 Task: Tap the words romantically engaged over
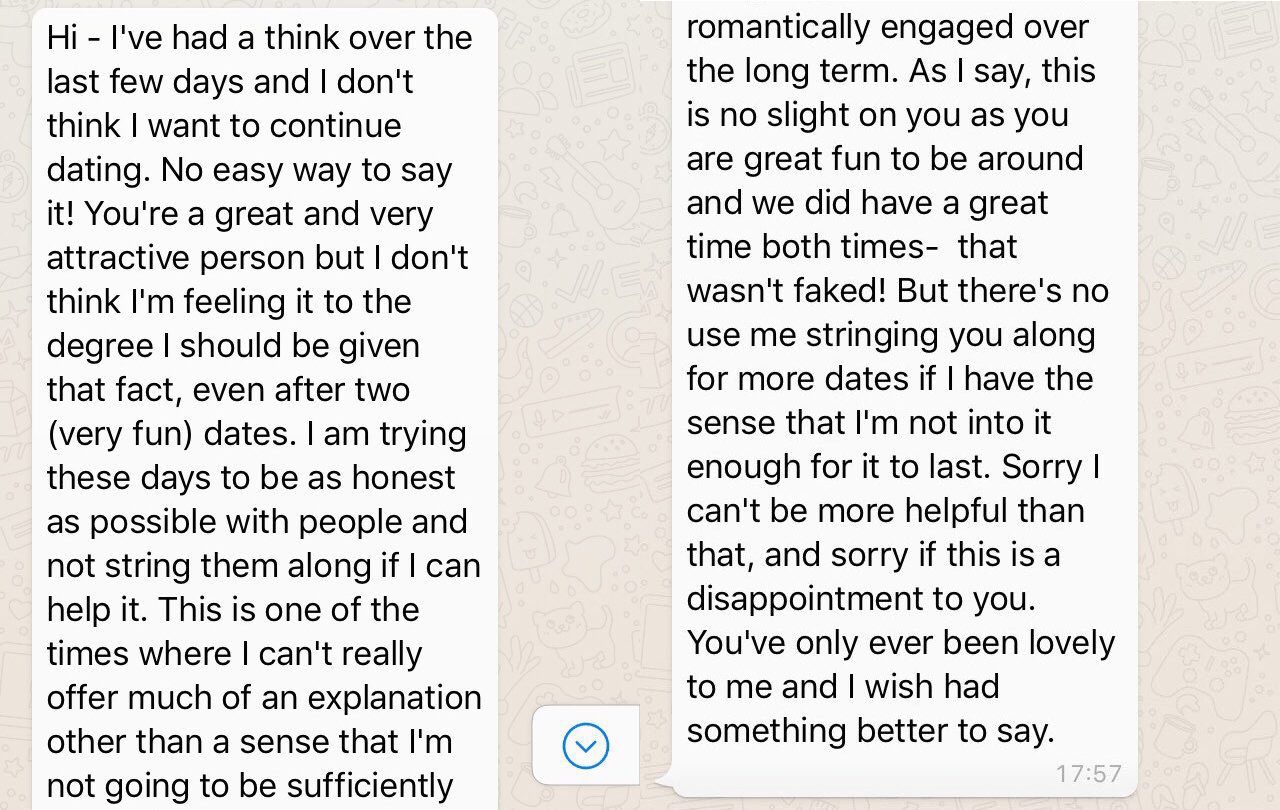(884, 27)
